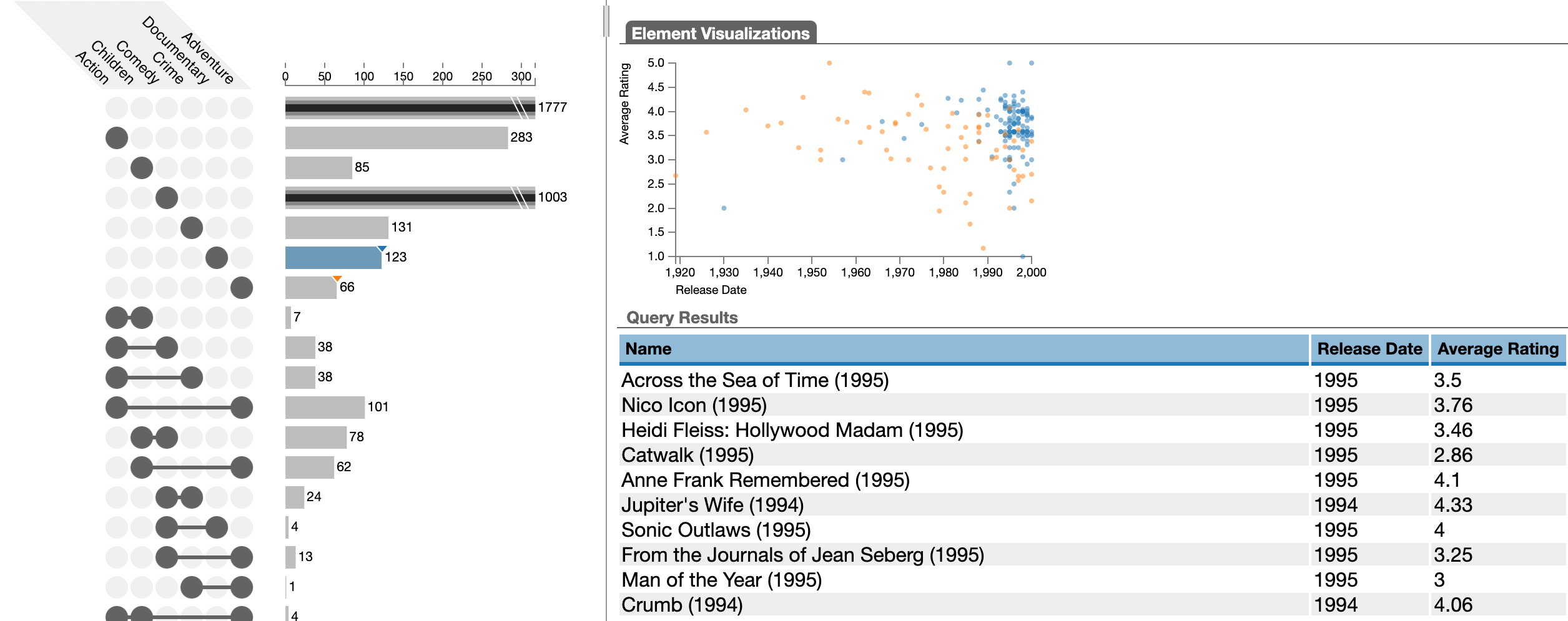Click the filled dot in the Crime-only row
1568x621 pixels.
[x=192, y=228]
